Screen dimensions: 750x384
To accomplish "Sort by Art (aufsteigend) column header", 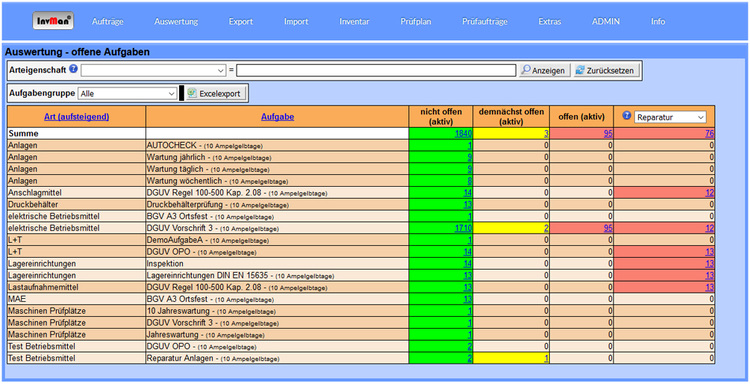I will pos(77,117).
